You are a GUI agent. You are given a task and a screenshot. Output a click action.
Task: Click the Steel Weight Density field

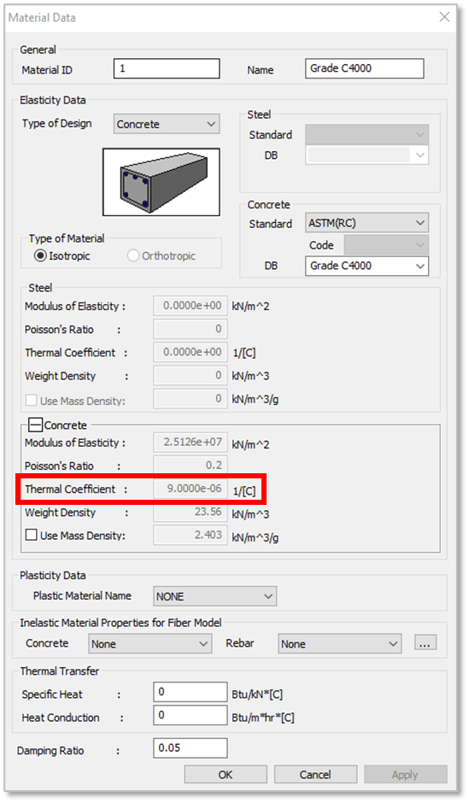click(x=190, y=375)
